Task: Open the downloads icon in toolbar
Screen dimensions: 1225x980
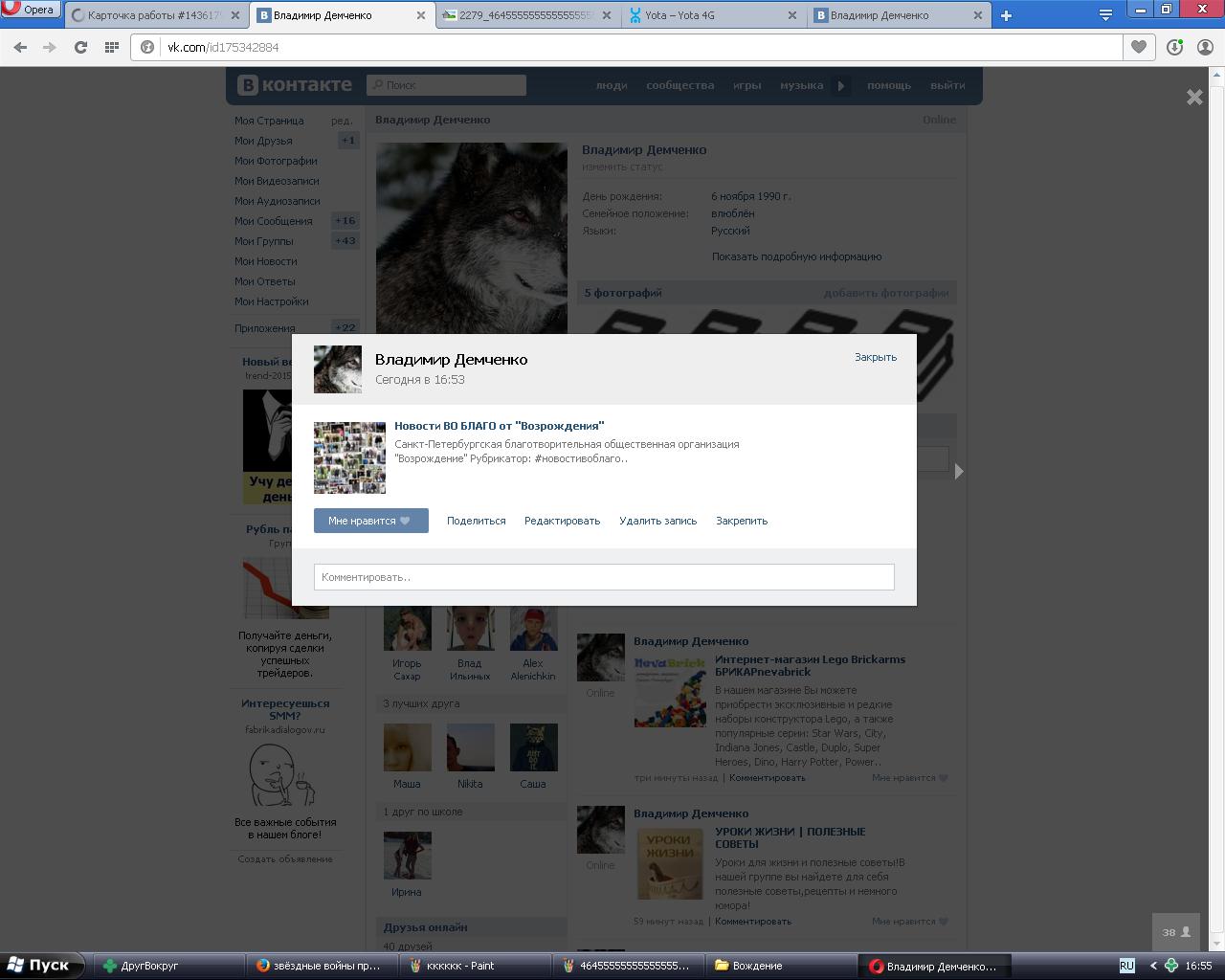Action: click(x=1175, y=47)
